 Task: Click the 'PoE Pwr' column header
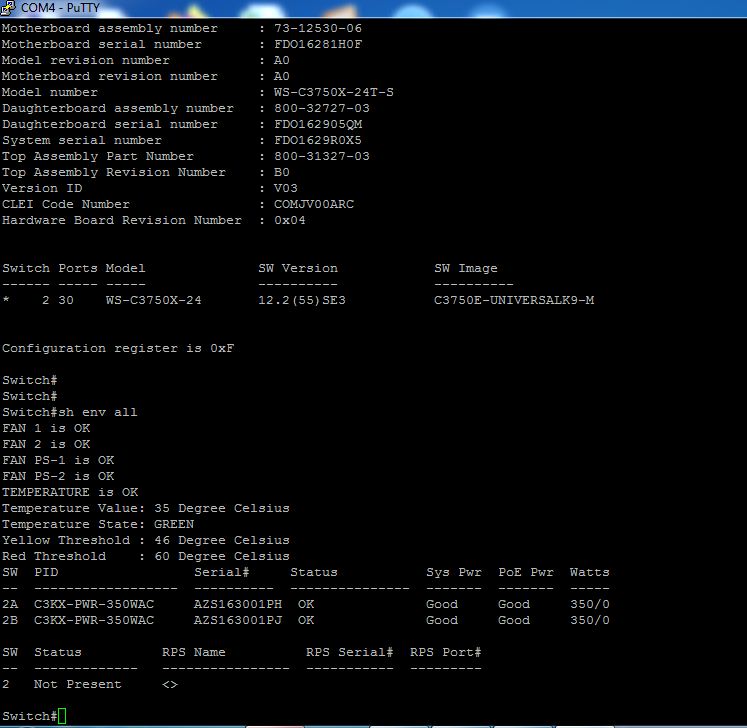click(x=526, y=572)
